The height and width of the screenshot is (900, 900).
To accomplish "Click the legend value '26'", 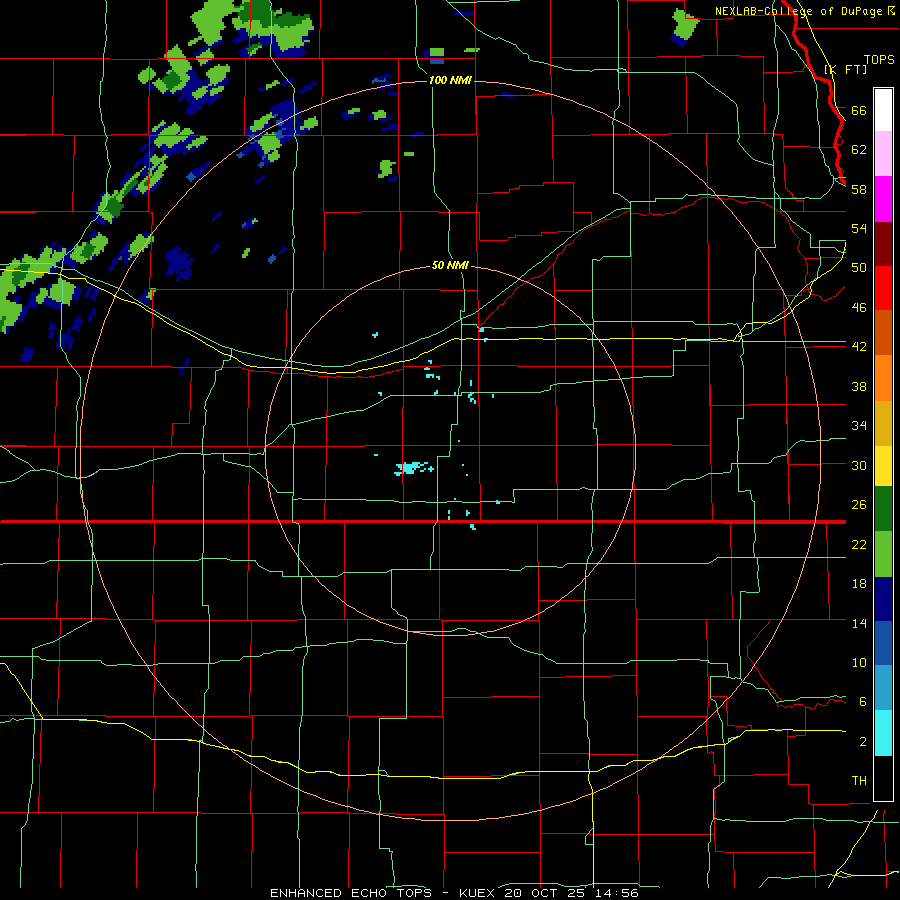I will (859, 505).
